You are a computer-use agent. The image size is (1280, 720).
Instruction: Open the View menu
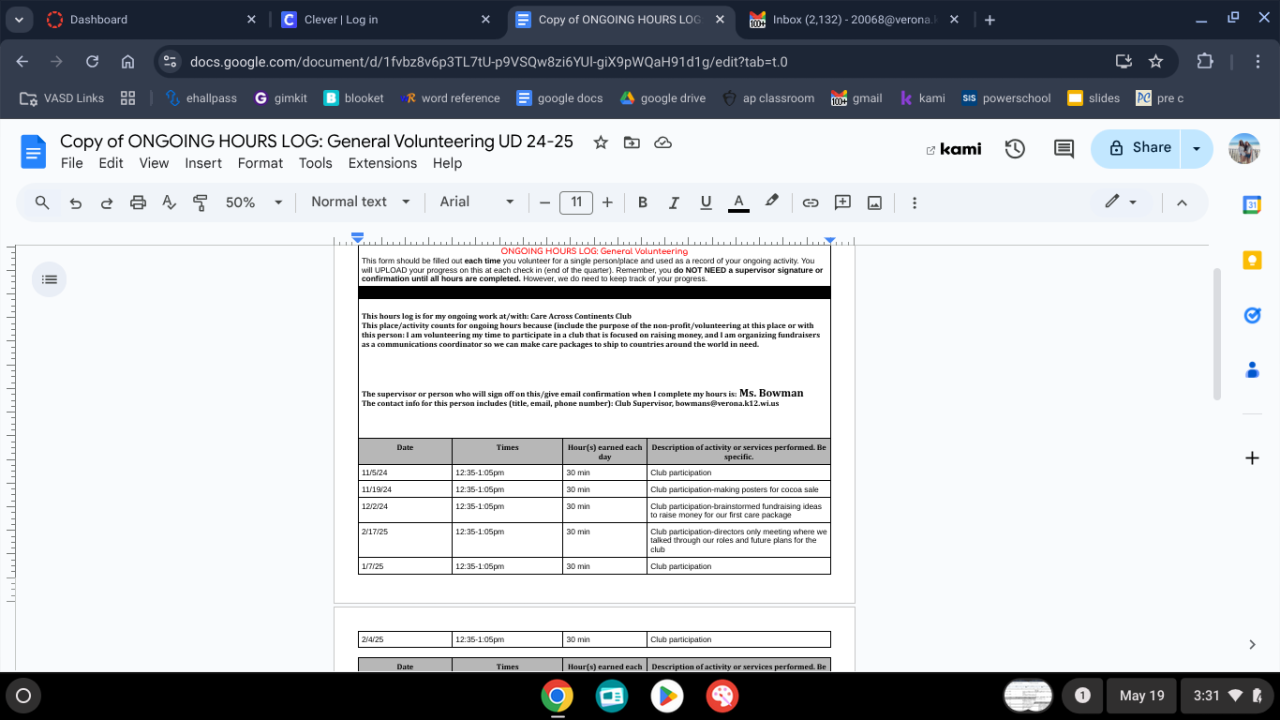(154, 163)
